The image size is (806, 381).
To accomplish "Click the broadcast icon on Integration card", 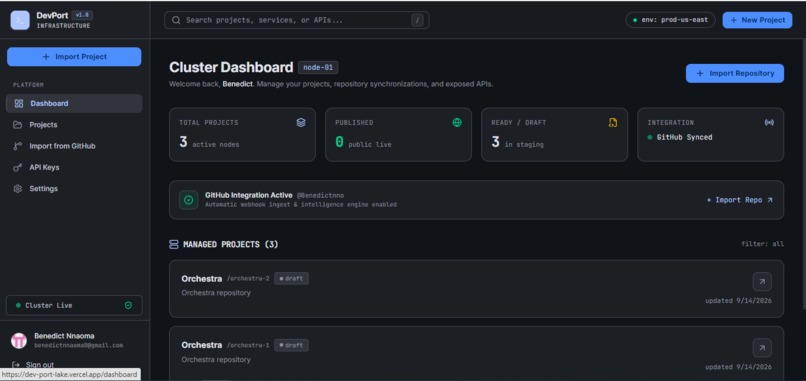I will pos(769,122).
